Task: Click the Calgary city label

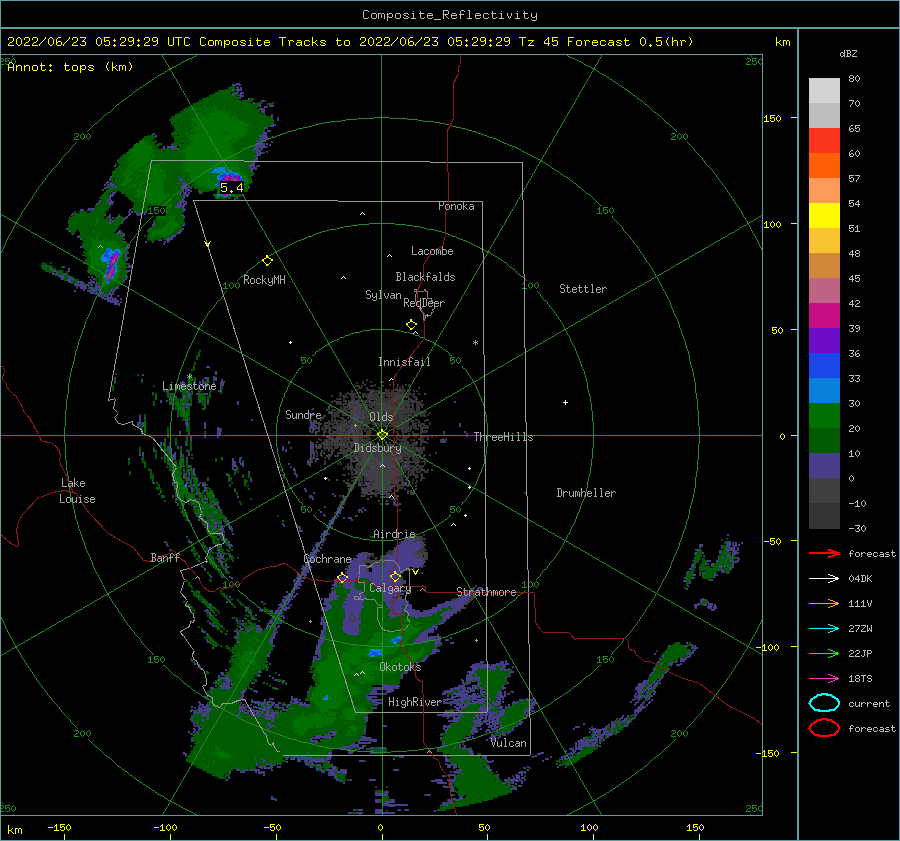Action: pos(390,588)
